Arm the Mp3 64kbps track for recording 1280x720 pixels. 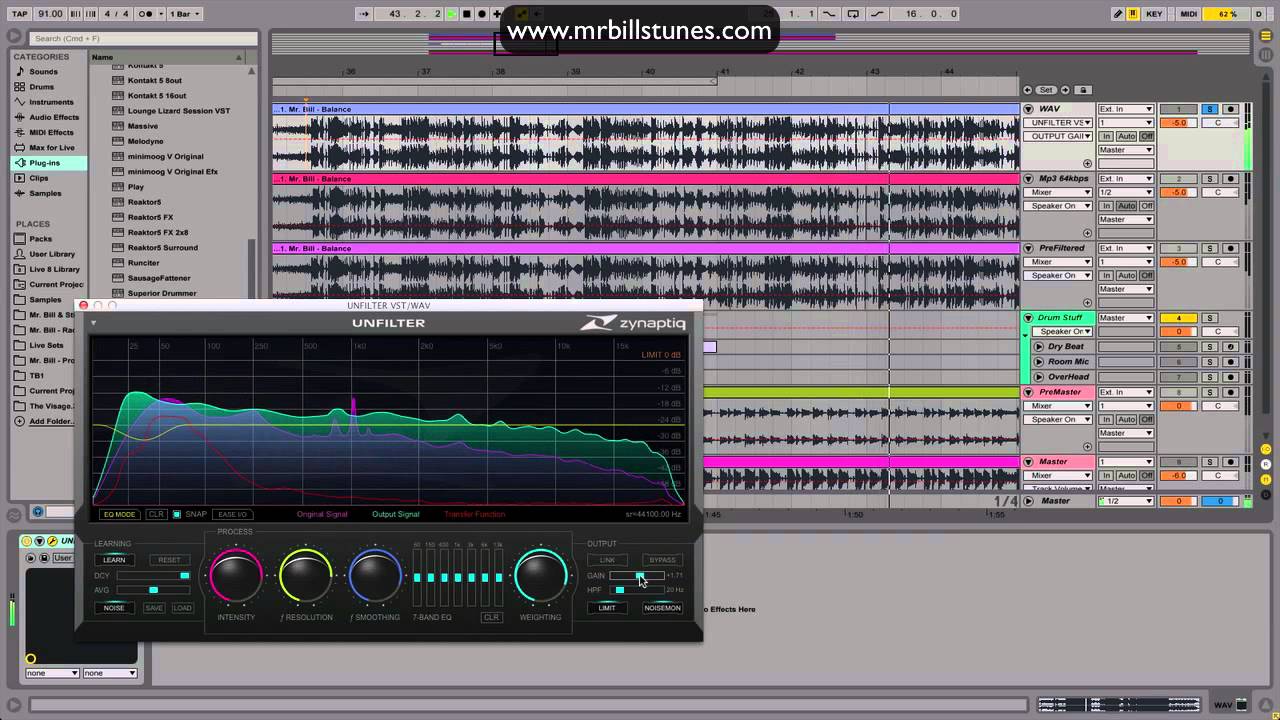pyautogui.click(x=1231, y=179)
